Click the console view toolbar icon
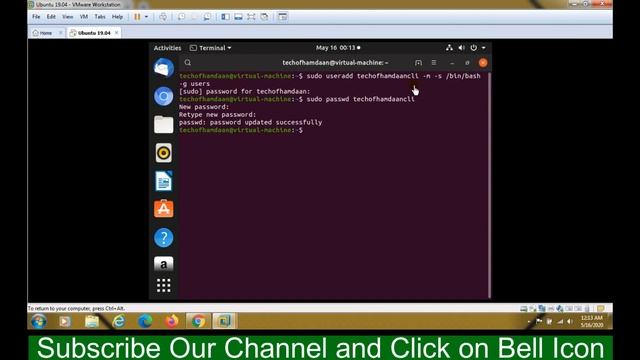Screen dimensions: 640x360 (282, 17)
